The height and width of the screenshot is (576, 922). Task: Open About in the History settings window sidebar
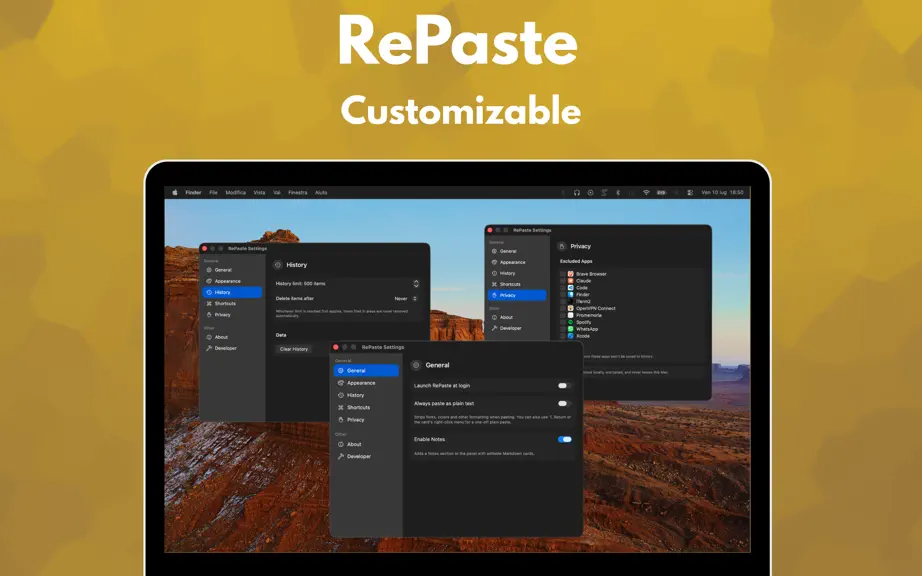click(x=232, y=337)
